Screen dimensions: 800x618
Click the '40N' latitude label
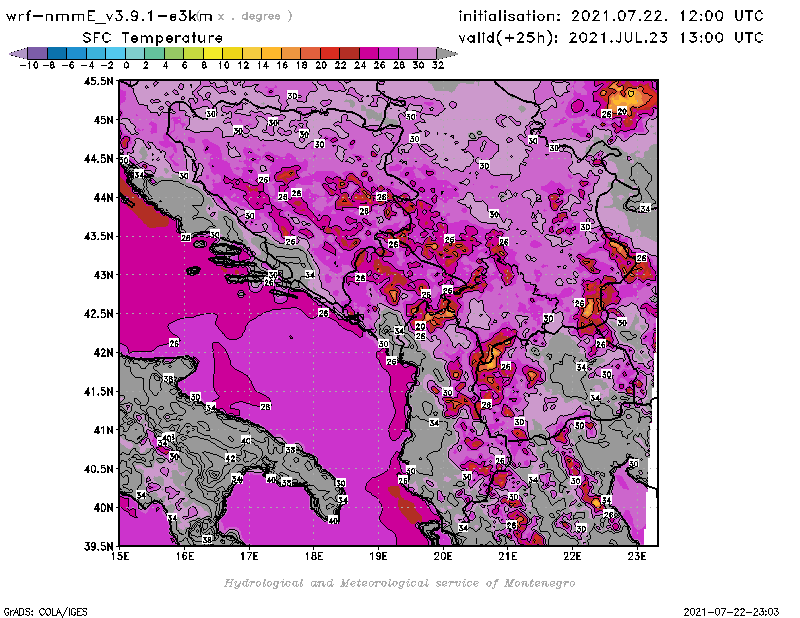tap(103, 508)
